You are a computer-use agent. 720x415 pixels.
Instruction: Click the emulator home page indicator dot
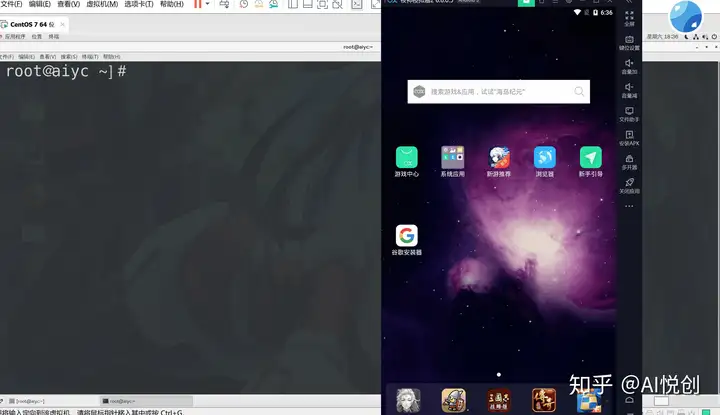click(499, 375)
